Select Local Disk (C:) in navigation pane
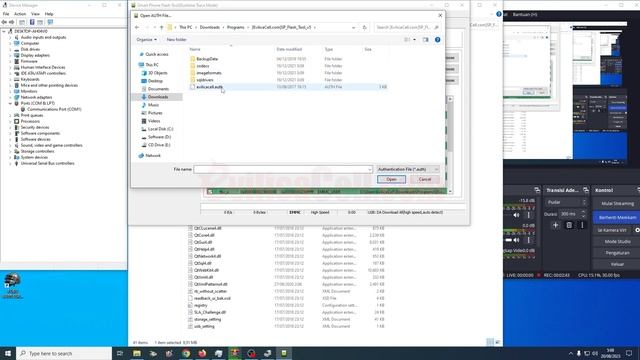The width and height of the screenshot is (640, 360). tap(160, 129)
